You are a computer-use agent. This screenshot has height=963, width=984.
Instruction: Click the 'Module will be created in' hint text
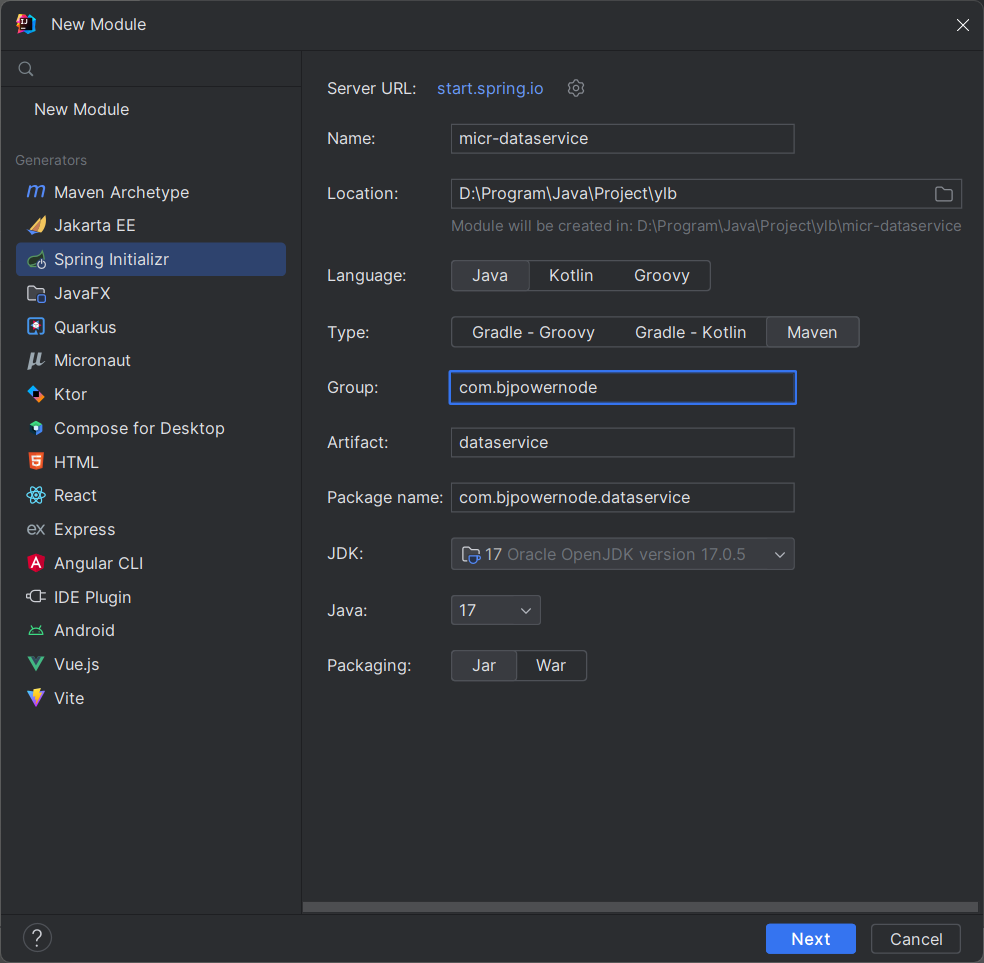[706, 226]
